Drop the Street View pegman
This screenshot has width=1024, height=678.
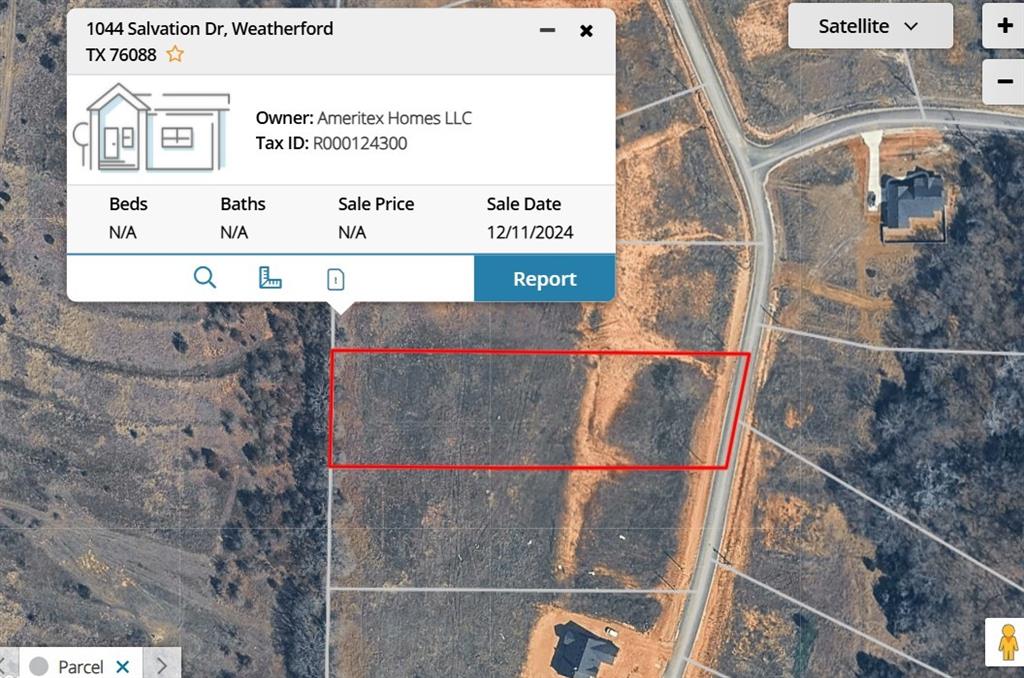click(1006, 642)
